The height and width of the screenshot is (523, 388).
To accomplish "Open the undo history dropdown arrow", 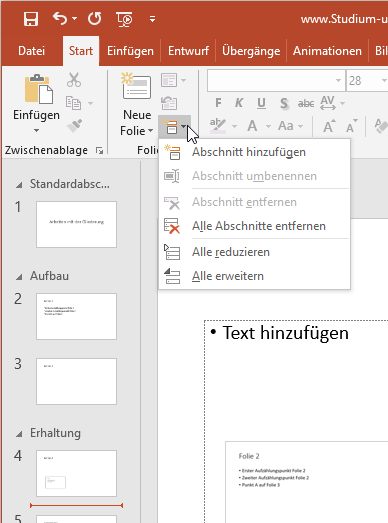I will click(74, 19).
